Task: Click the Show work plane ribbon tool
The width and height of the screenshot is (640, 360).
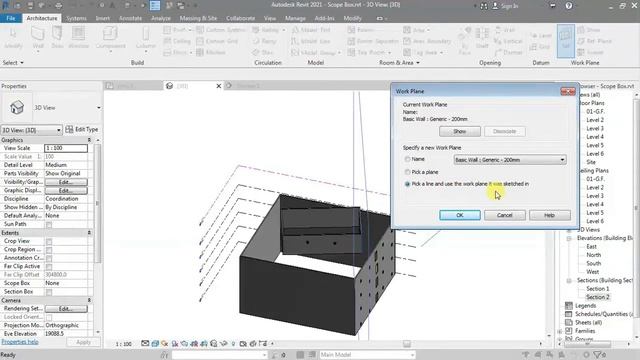Action: point(589,30)
